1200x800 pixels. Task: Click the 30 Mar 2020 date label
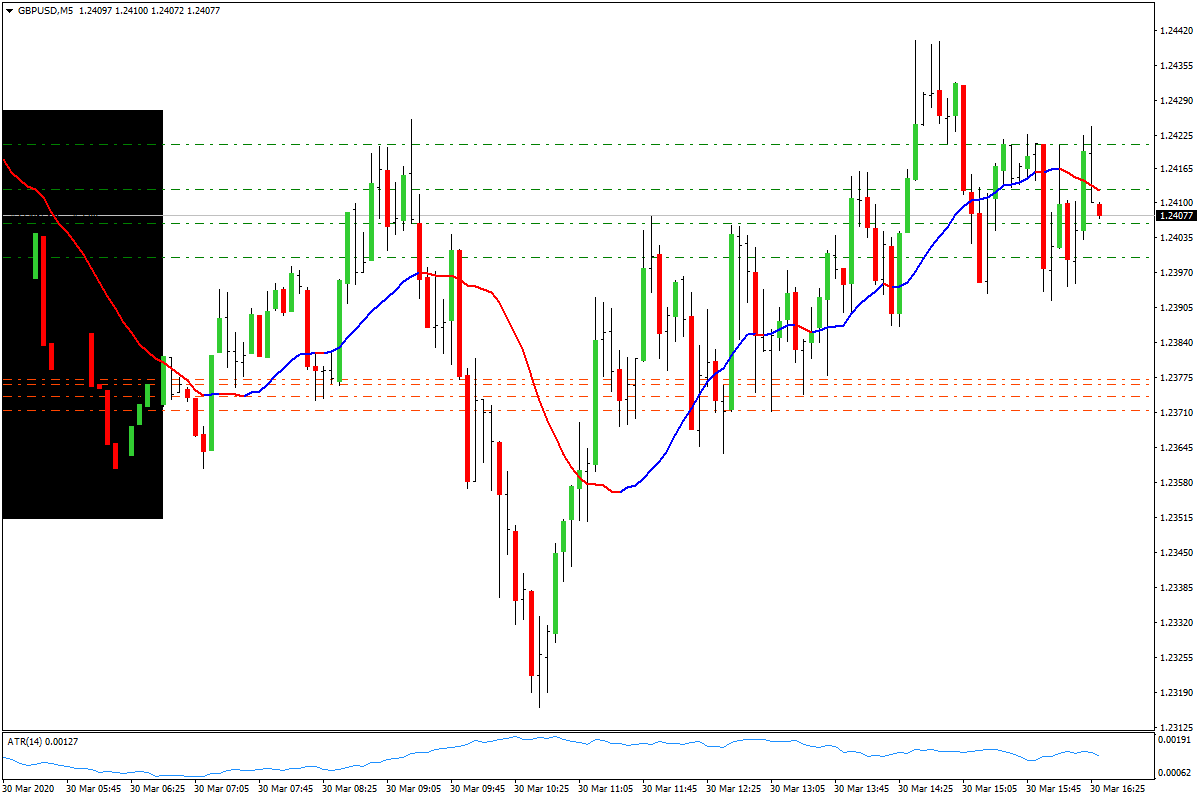click(x=29, y=789)
